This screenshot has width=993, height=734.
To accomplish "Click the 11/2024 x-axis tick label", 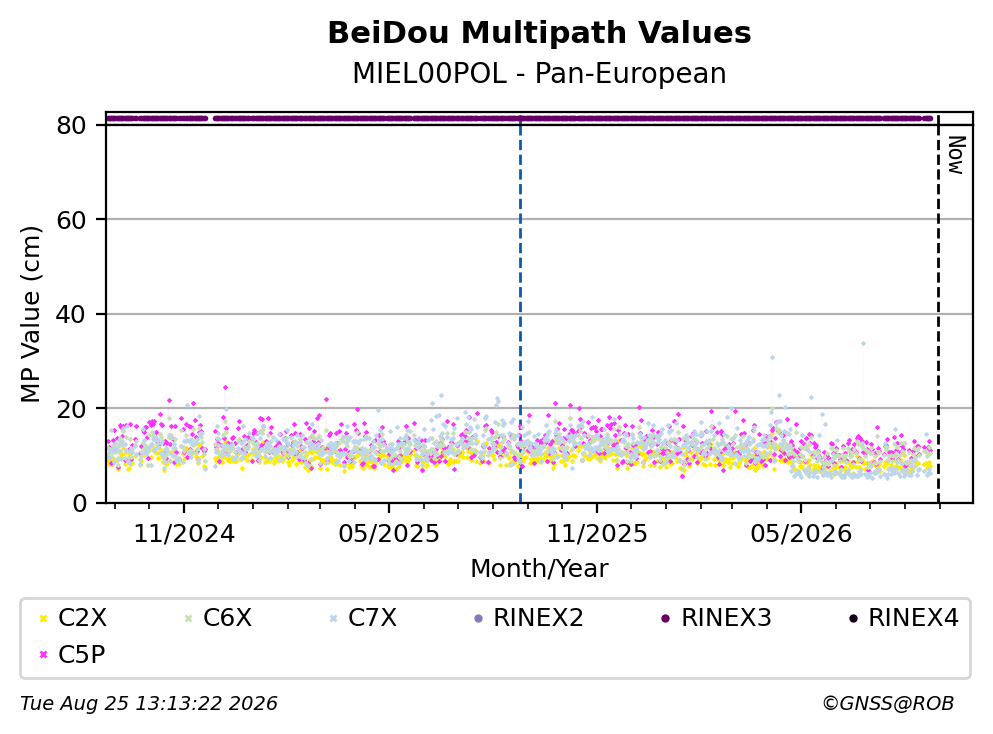I will 184,534.
